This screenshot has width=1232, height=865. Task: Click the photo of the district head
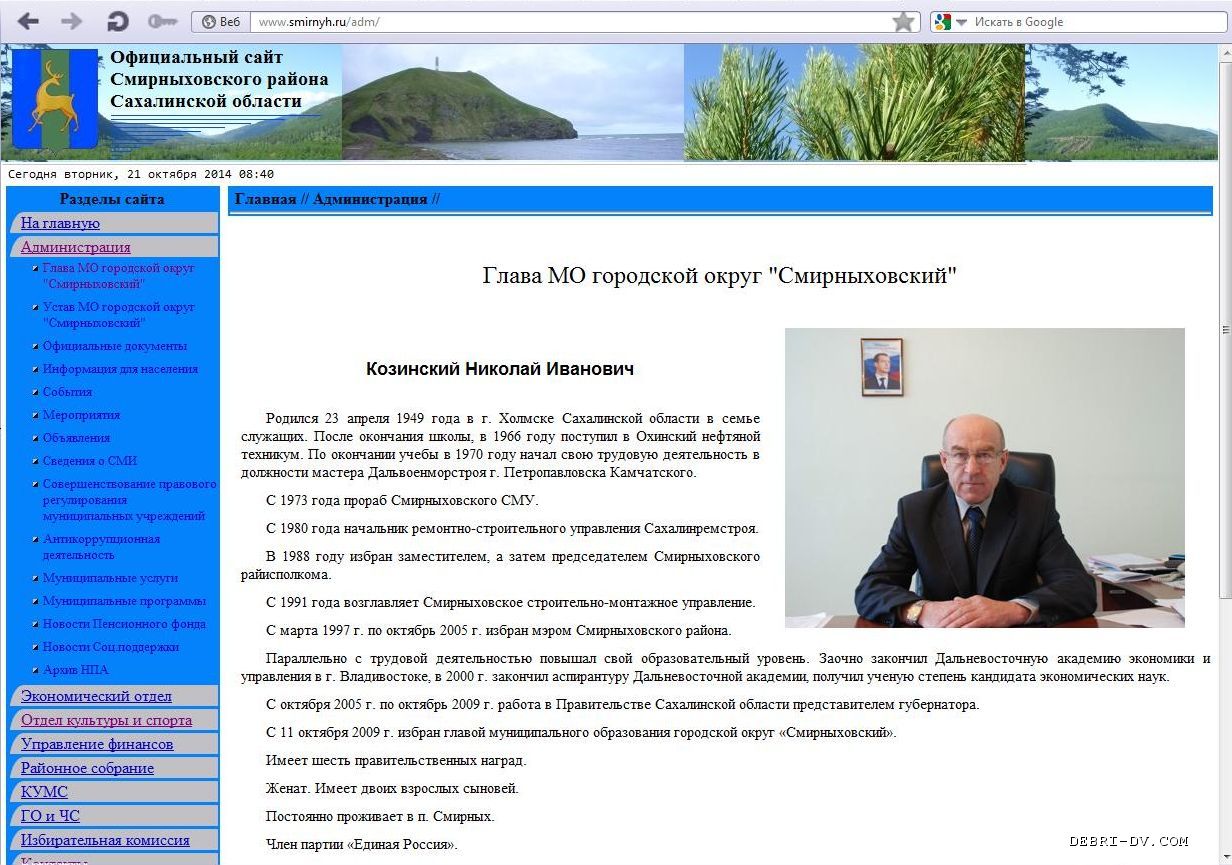(984, 478)
